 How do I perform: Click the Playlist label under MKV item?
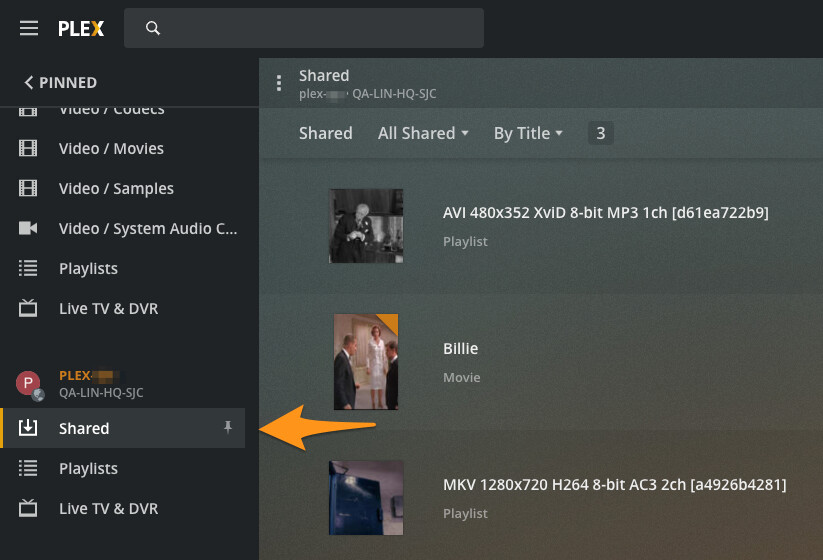tap(465, 513)
